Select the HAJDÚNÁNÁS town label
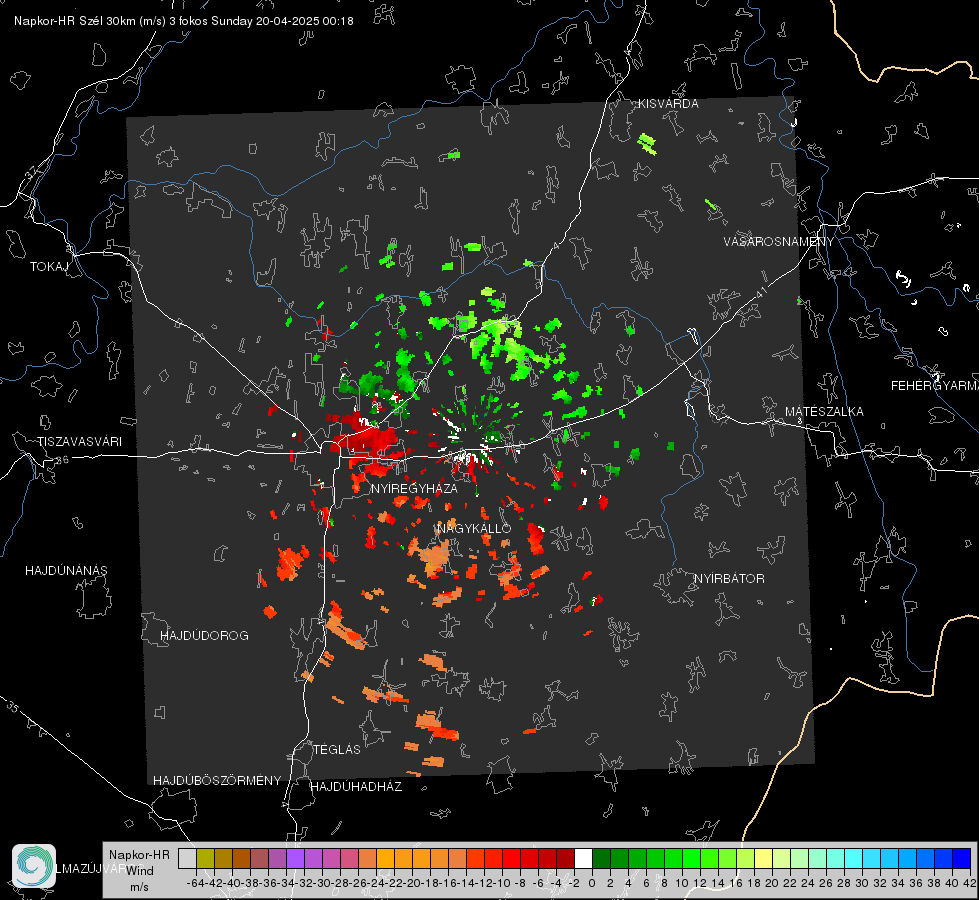 (66, 571)
